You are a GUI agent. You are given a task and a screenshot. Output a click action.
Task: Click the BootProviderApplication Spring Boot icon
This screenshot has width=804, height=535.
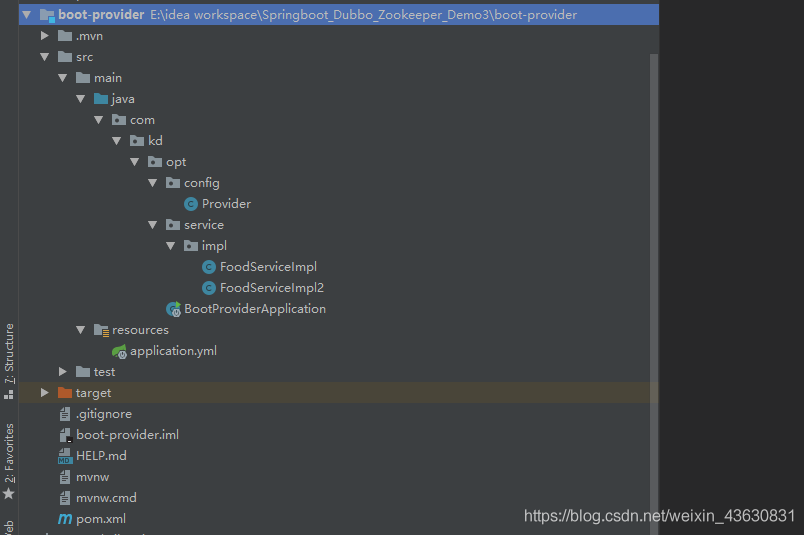[x=173, y=309]
